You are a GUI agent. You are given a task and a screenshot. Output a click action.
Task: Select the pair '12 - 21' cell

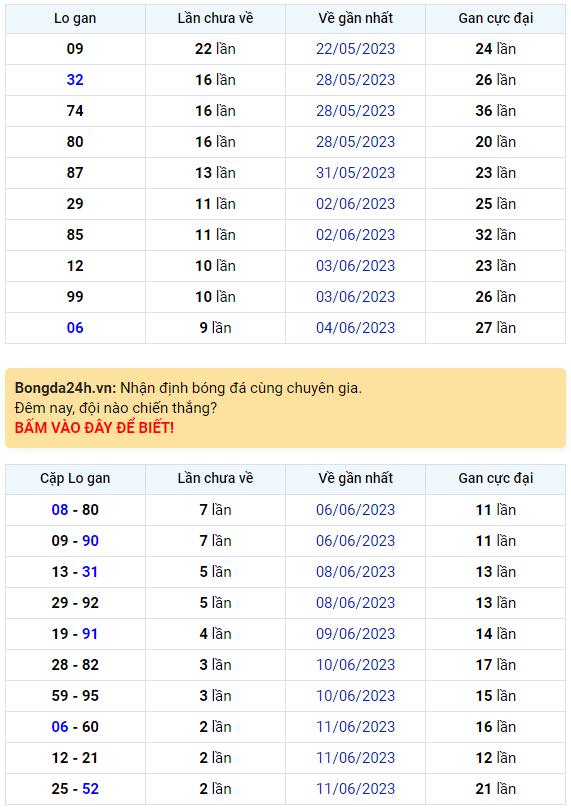75,758
